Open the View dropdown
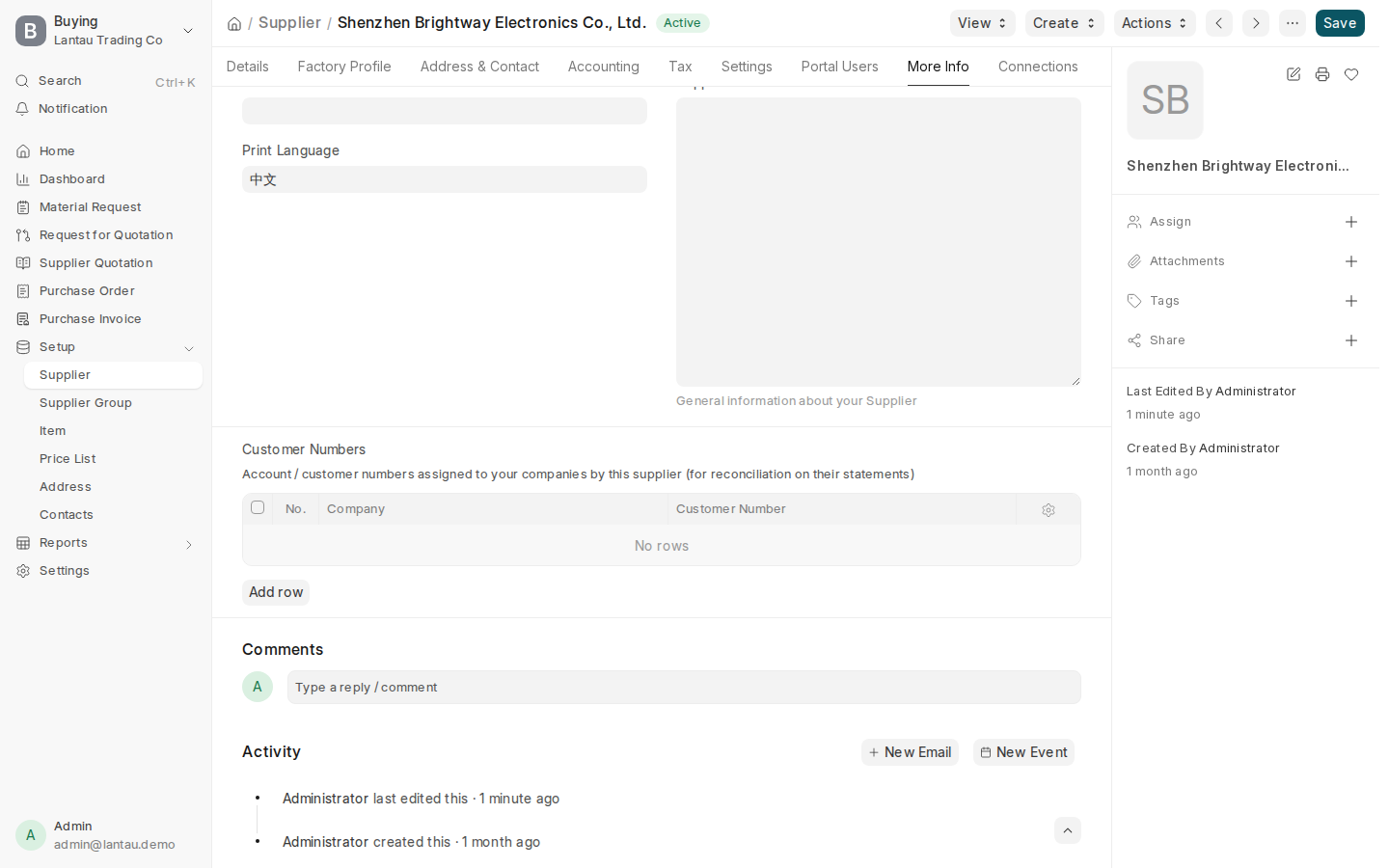Viewport: 1389px width, 868px height. (x=983, y=23)
